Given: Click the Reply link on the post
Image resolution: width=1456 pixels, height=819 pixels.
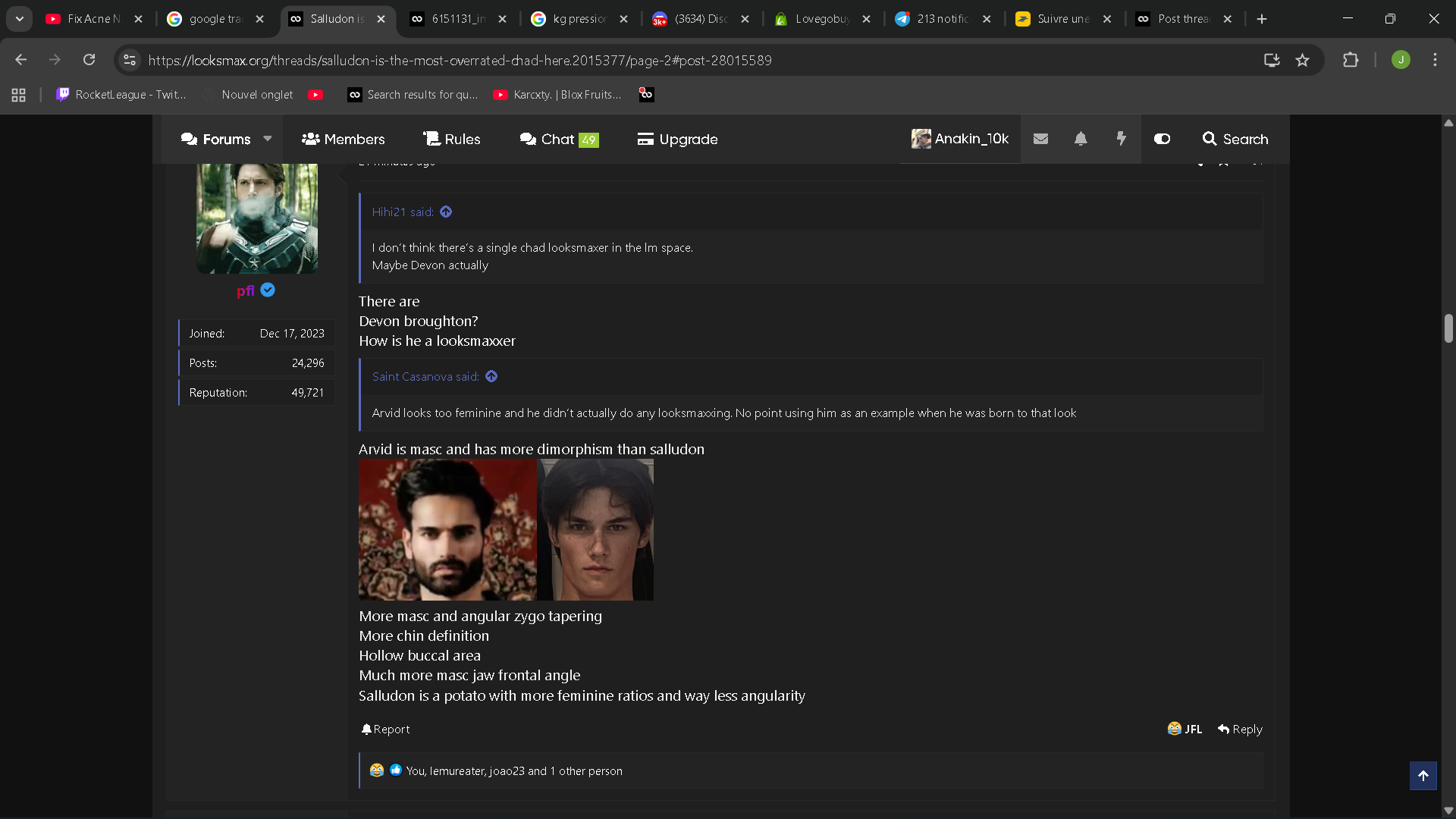Looking at the screenshot, I should [x=1240, y=729].
